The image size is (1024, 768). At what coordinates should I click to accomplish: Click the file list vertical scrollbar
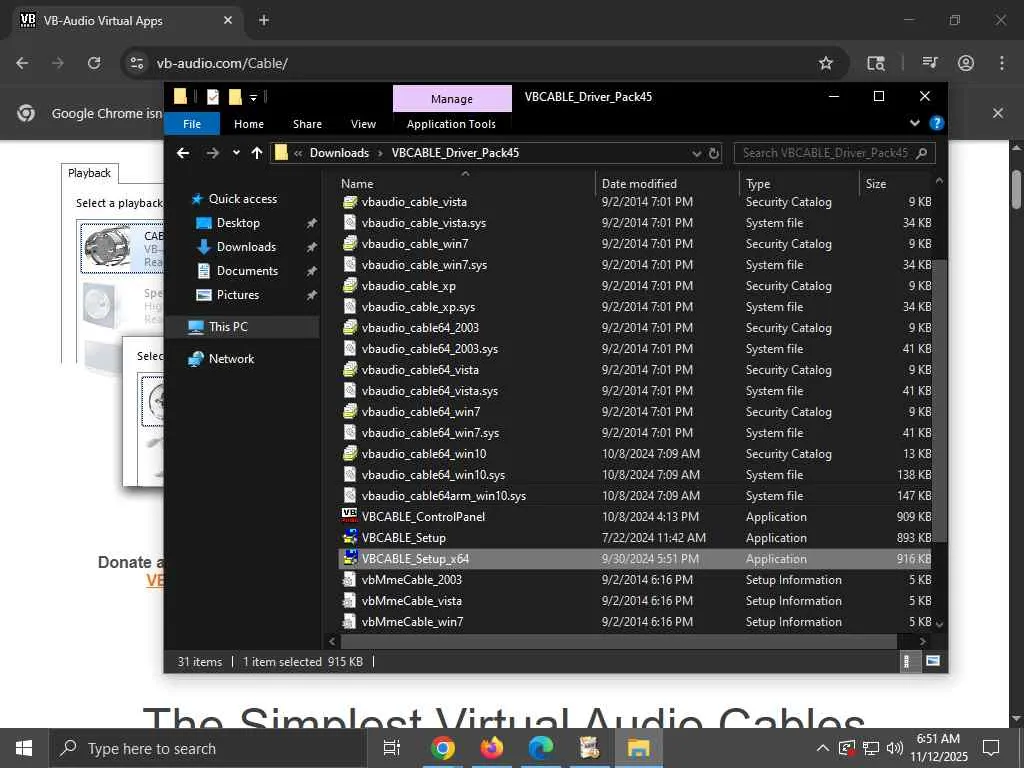tap(939, 400)
